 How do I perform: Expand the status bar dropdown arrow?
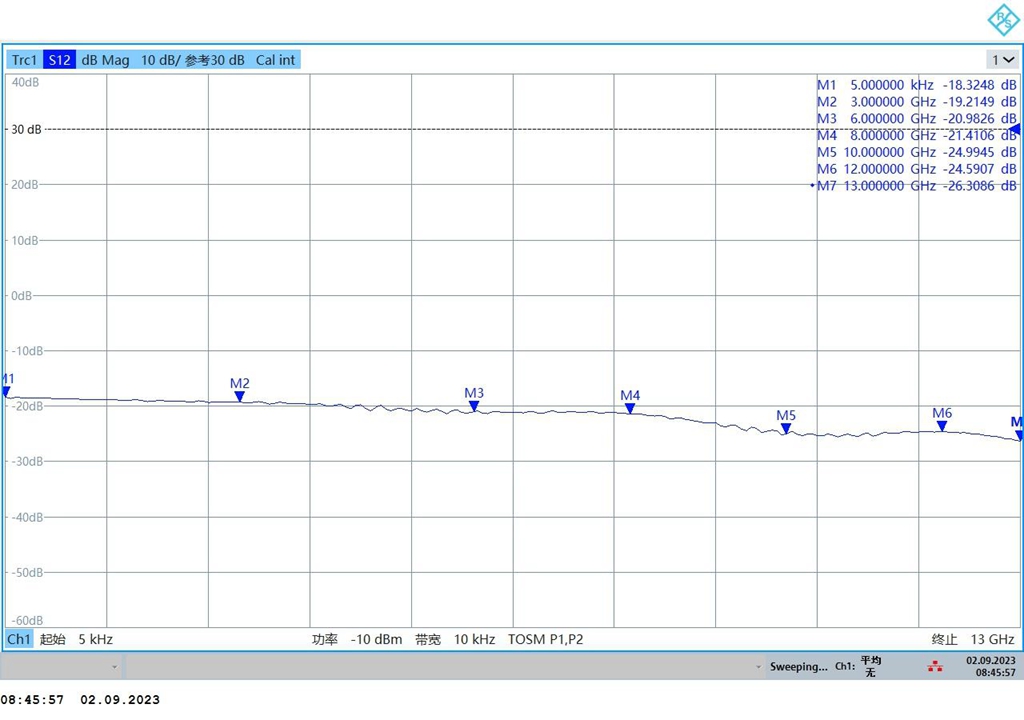click(114, 666)
